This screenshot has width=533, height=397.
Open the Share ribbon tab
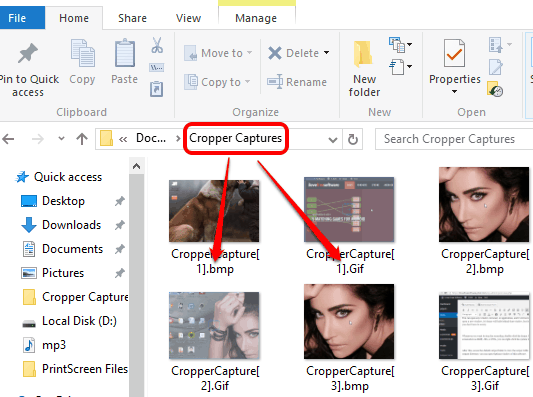pos(132,18)
